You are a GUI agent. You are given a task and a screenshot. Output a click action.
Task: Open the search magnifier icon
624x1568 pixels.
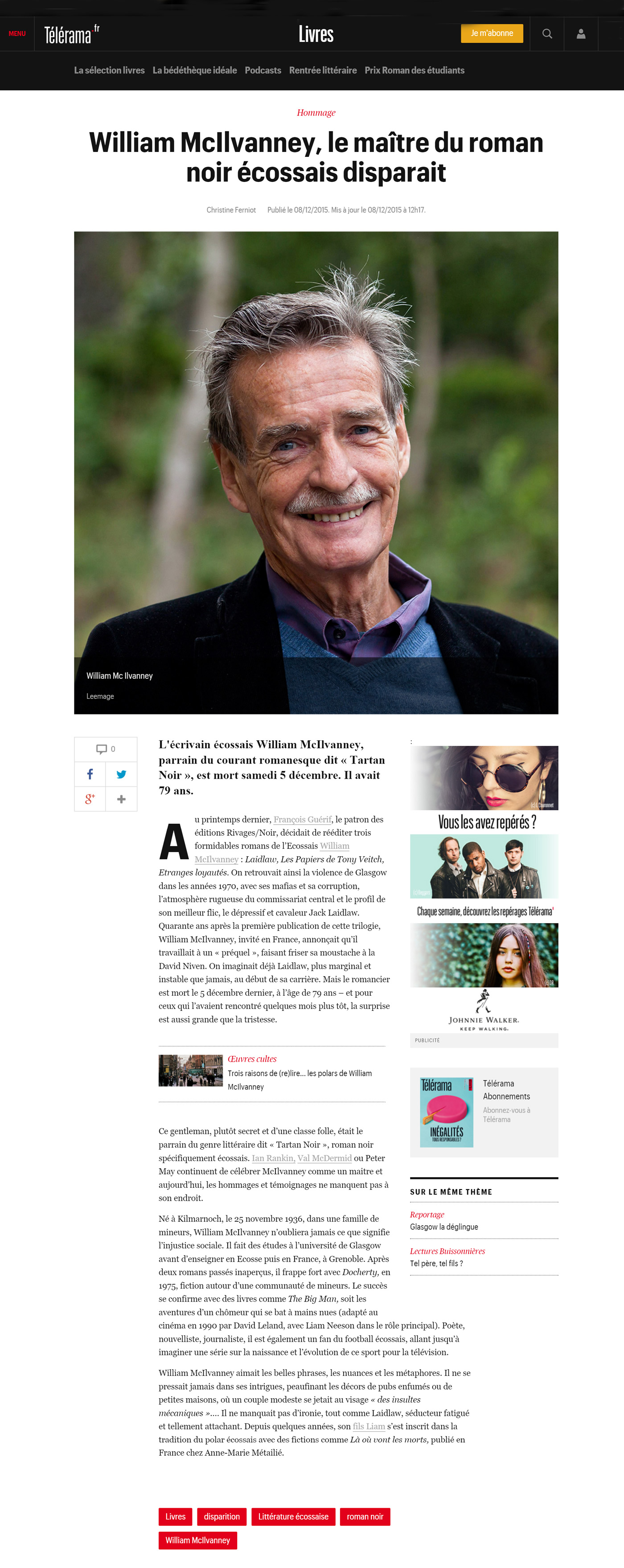[547, 33]
